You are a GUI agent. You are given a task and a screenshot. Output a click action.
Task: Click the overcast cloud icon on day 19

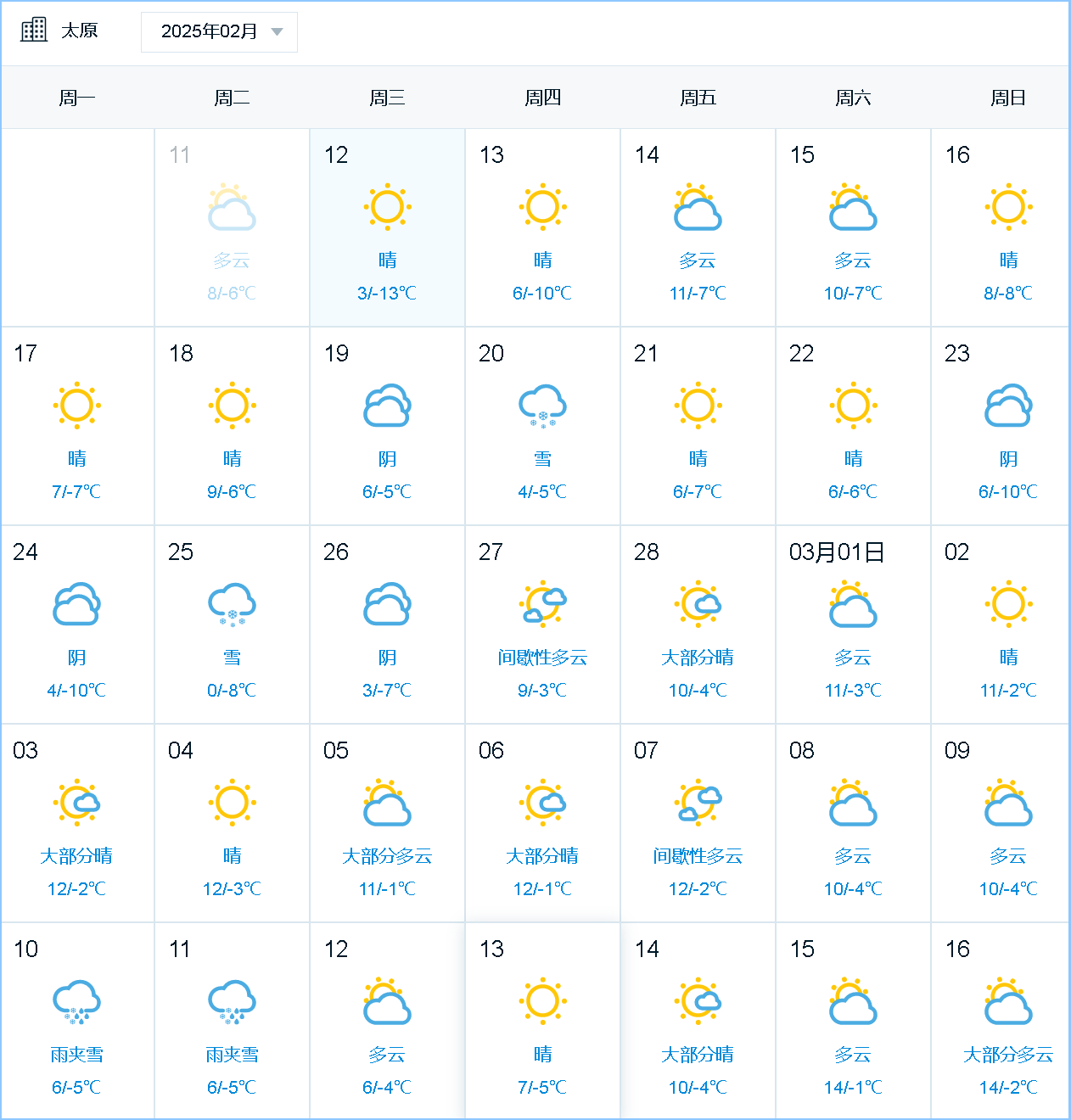tap(387, 406)
